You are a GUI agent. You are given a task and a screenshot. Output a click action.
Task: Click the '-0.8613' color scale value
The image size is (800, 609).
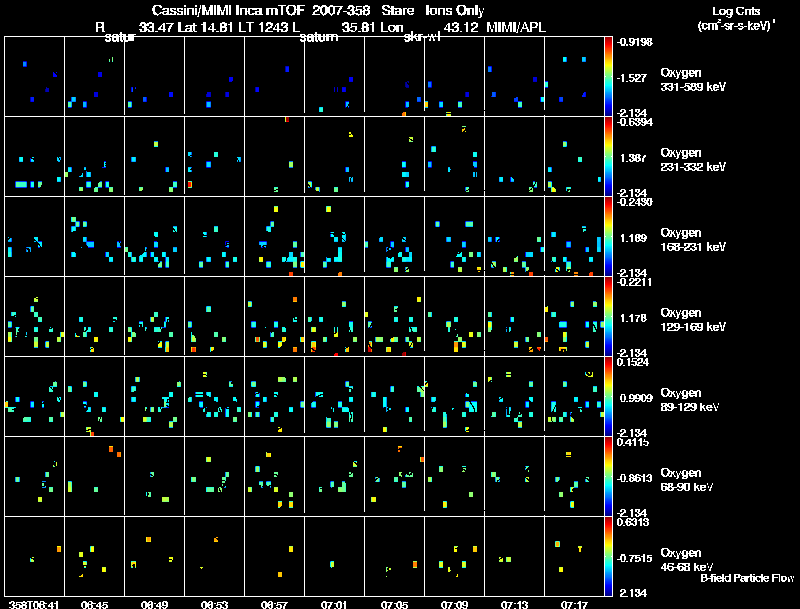634,478
